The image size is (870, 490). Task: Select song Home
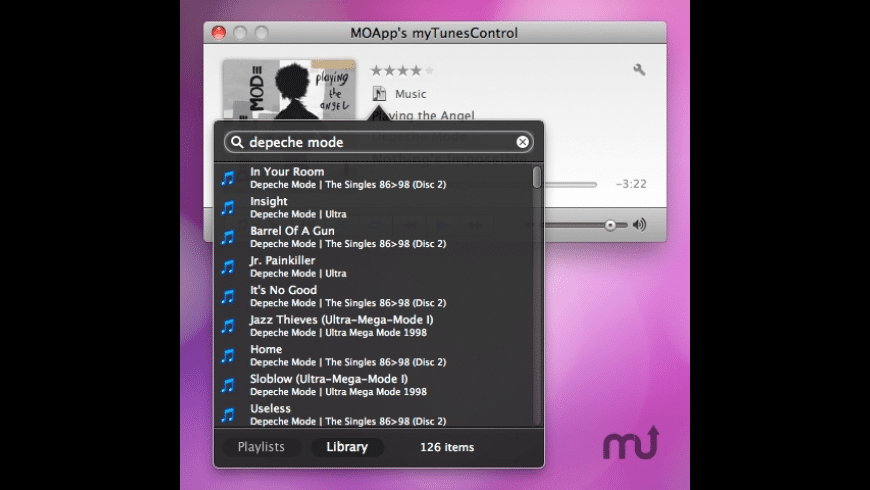373,355
